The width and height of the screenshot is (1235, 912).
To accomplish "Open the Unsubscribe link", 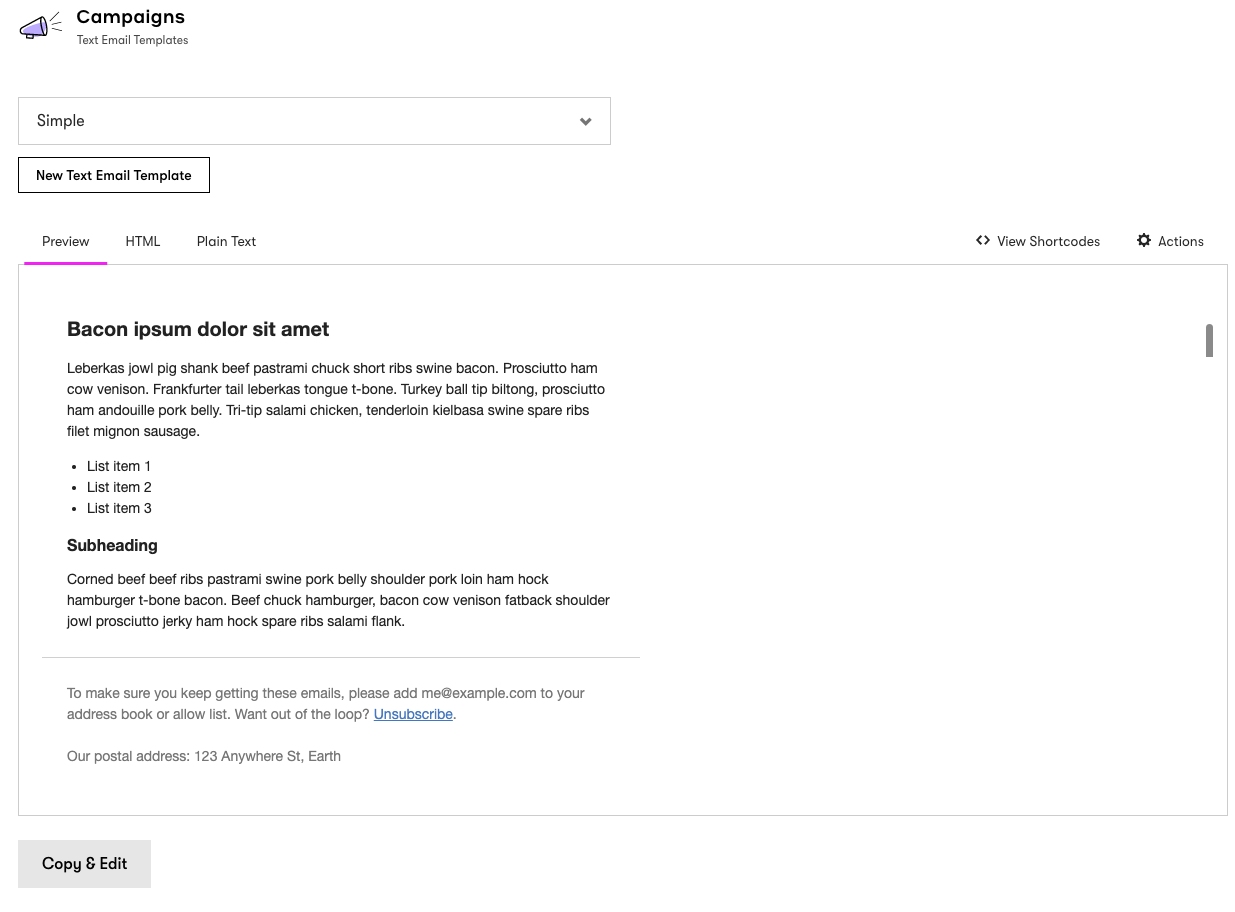I will point(413,714).
